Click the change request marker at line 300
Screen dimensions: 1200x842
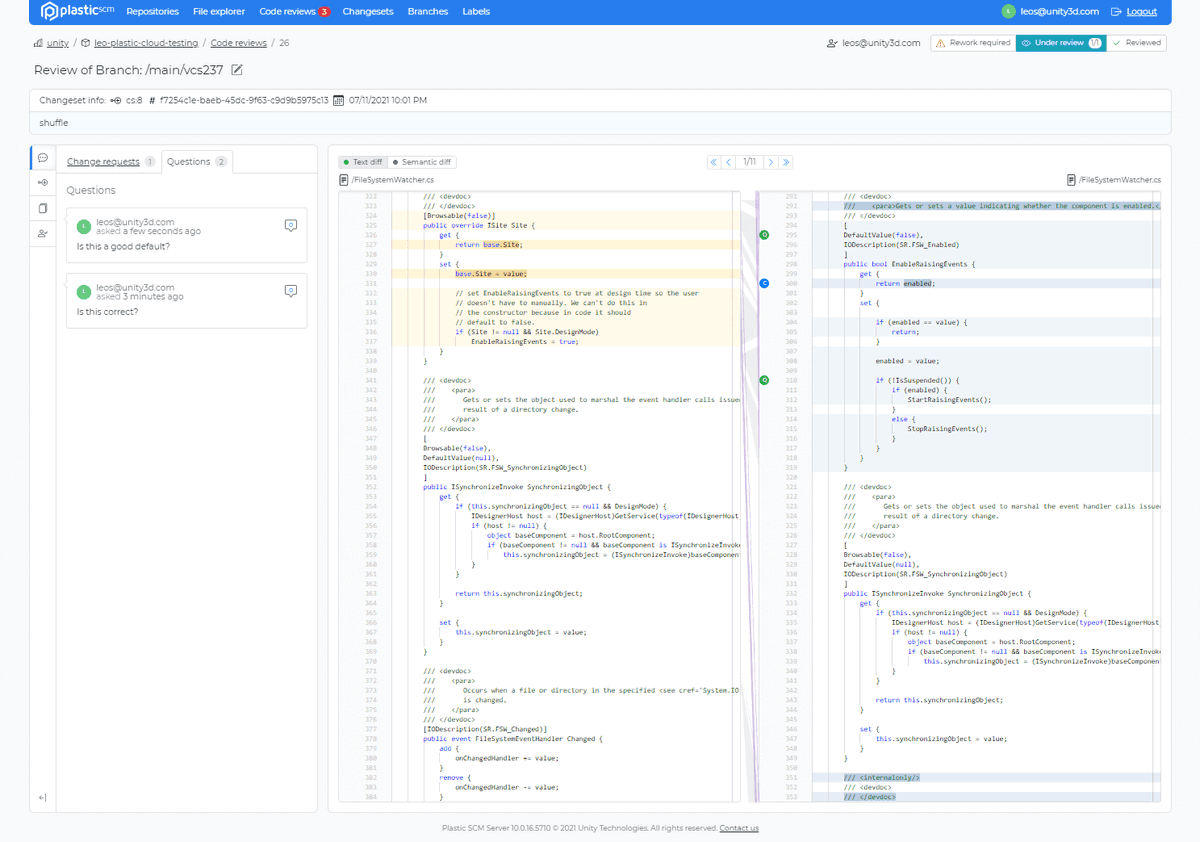click(764, 283)
